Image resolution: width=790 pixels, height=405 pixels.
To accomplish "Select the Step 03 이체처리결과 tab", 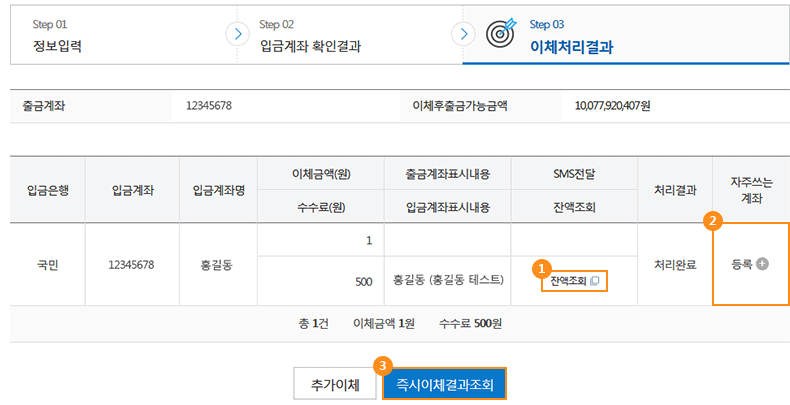I will [x=626, y=35].
